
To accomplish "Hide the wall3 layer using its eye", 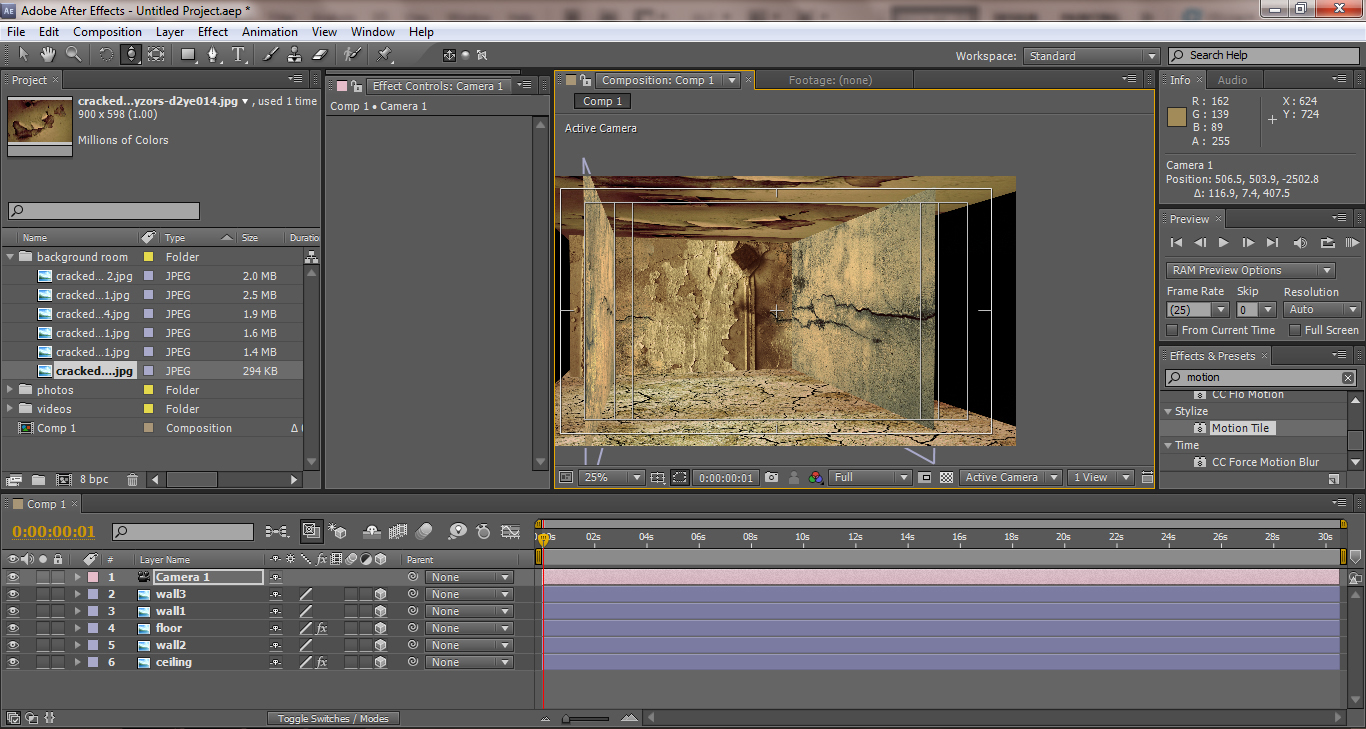I will [x=13, y=594].
